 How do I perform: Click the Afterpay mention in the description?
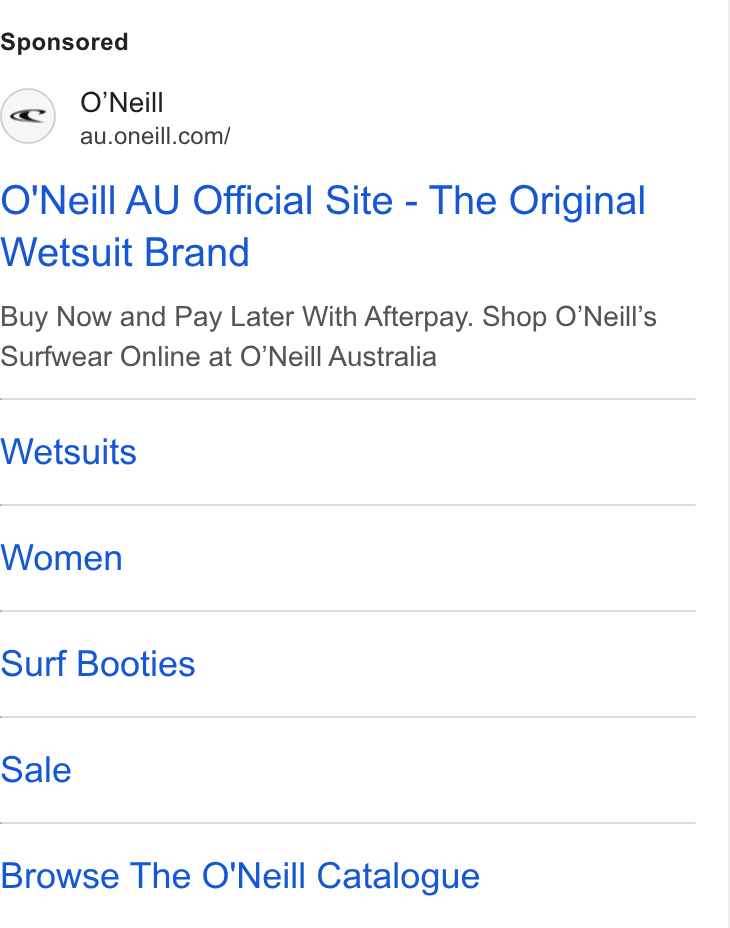(x=419, y=317)
